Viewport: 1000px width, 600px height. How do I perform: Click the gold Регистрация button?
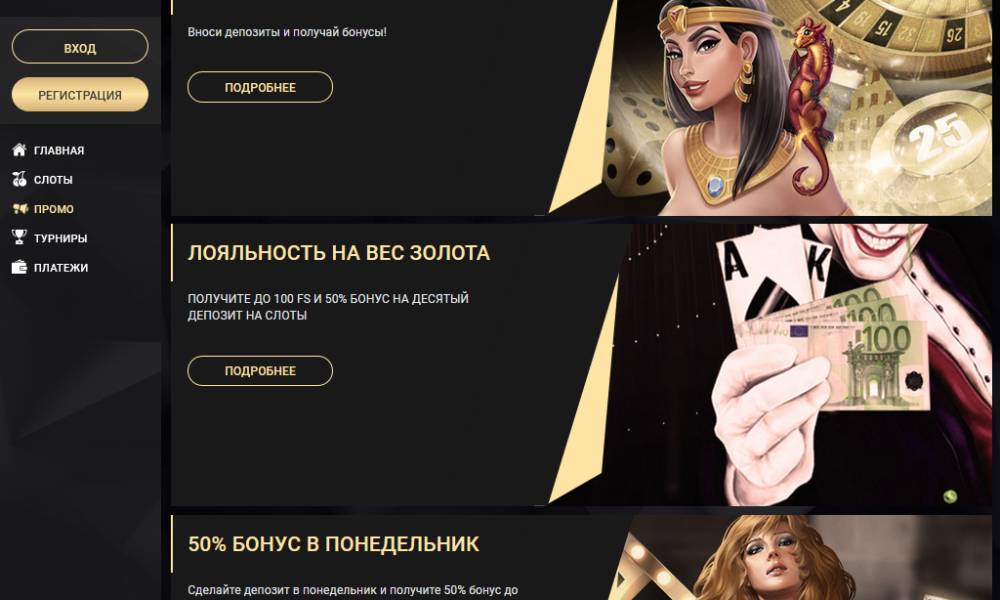click(x=80, y=94)
